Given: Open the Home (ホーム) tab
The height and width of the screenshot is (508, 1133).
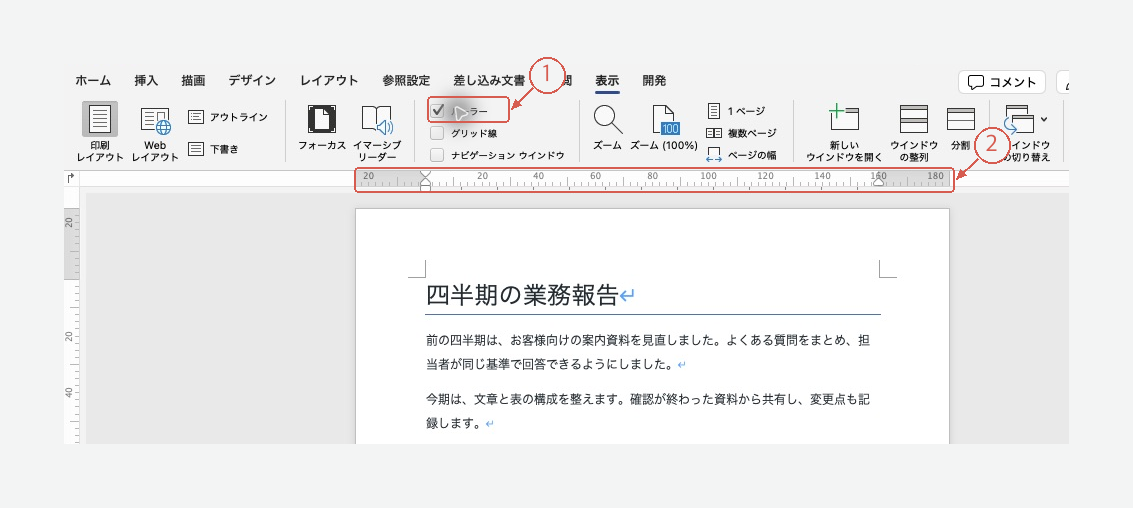Looking at the screenshot, I should coord(93,81).
